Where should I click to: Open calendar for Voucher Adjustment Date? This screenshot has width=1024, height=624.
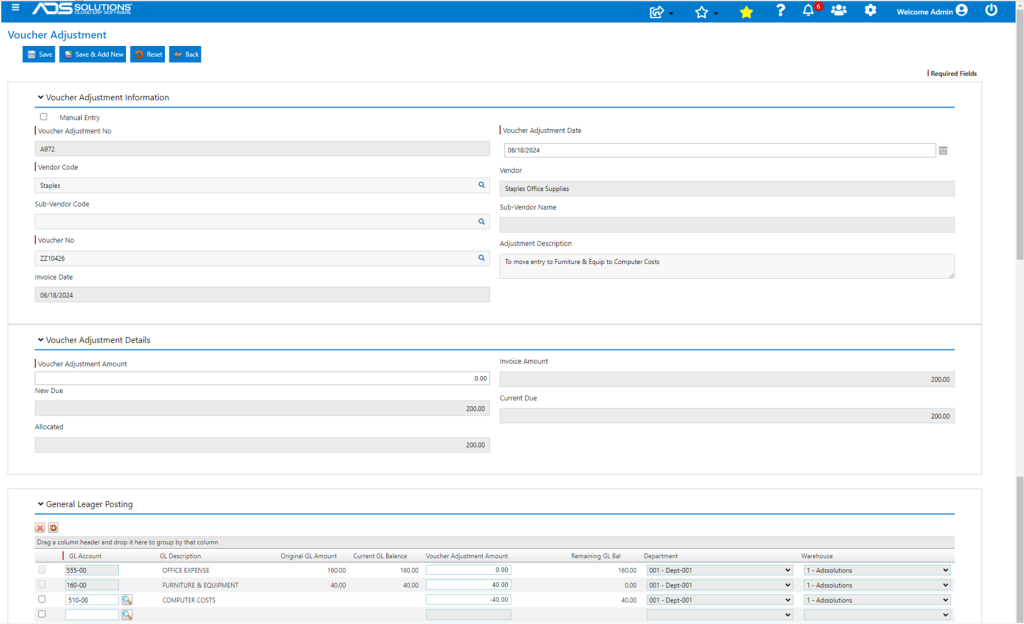tap(943, 151)
